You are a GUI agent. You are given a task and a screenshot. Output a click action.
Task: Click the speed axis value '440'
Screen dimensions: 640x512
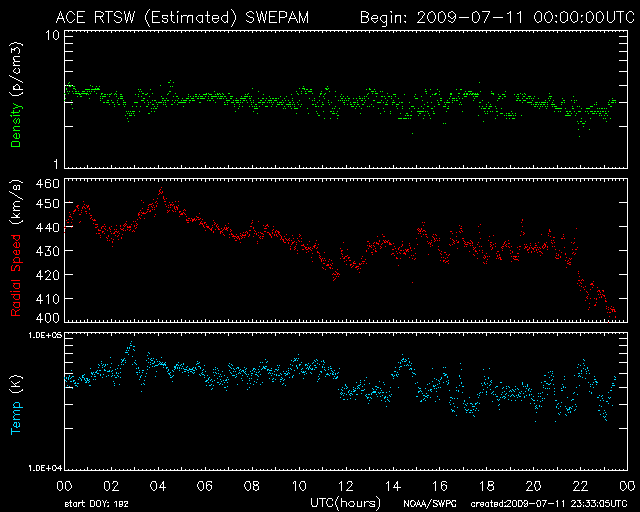click(48, 227)
